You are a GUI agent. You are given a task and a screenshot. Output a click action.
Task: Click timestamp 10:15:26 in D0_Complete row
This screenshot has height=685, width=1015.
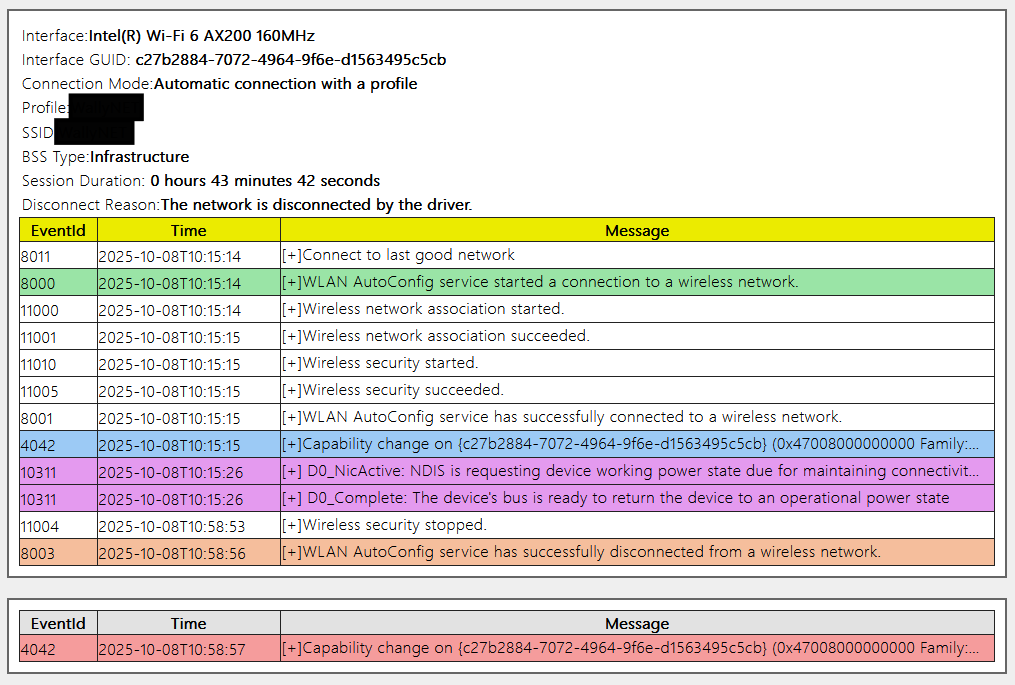pyautogui.click(x=171, y=500)
